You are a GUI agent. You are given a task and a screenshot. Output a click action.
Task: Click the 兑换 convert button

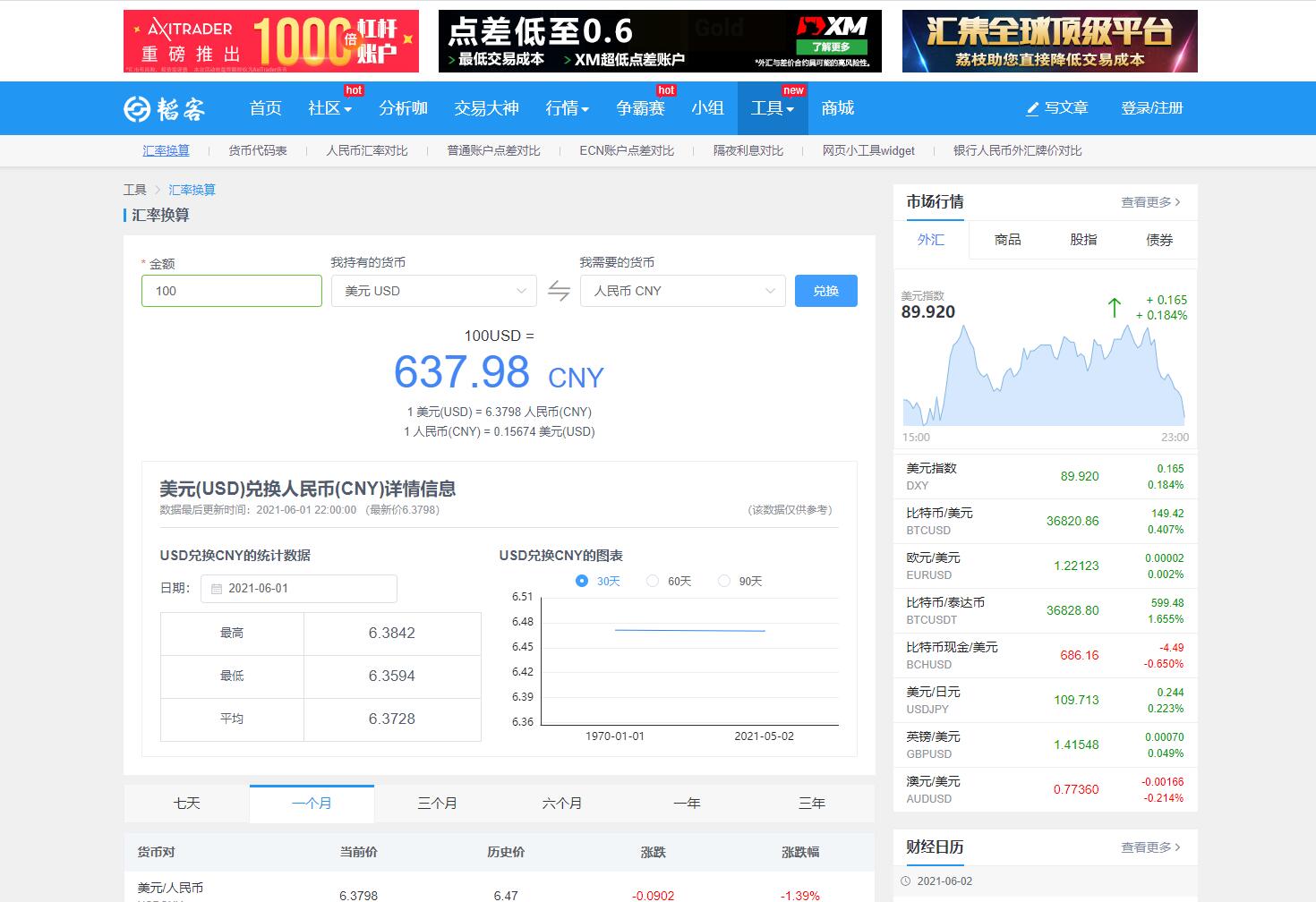click(x=825, y=291)
